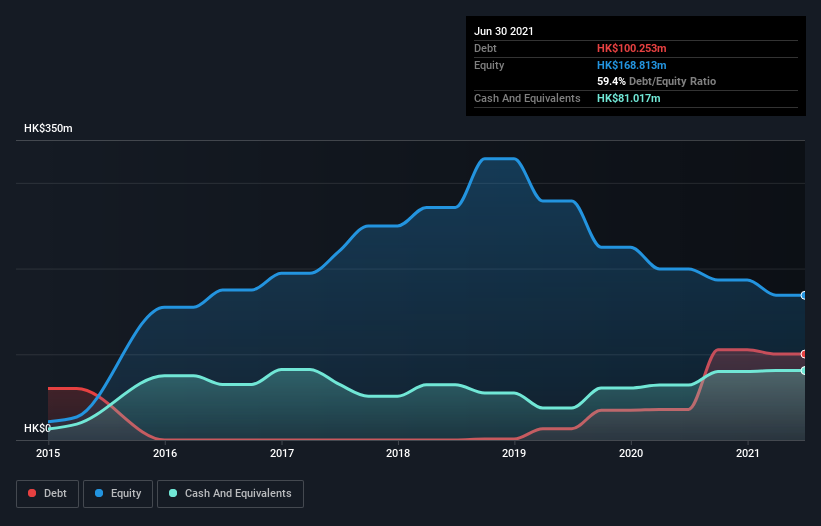Select the teal Cash endpoint marker on chart
The image size is (821, 526).
[x=804, y=370]
